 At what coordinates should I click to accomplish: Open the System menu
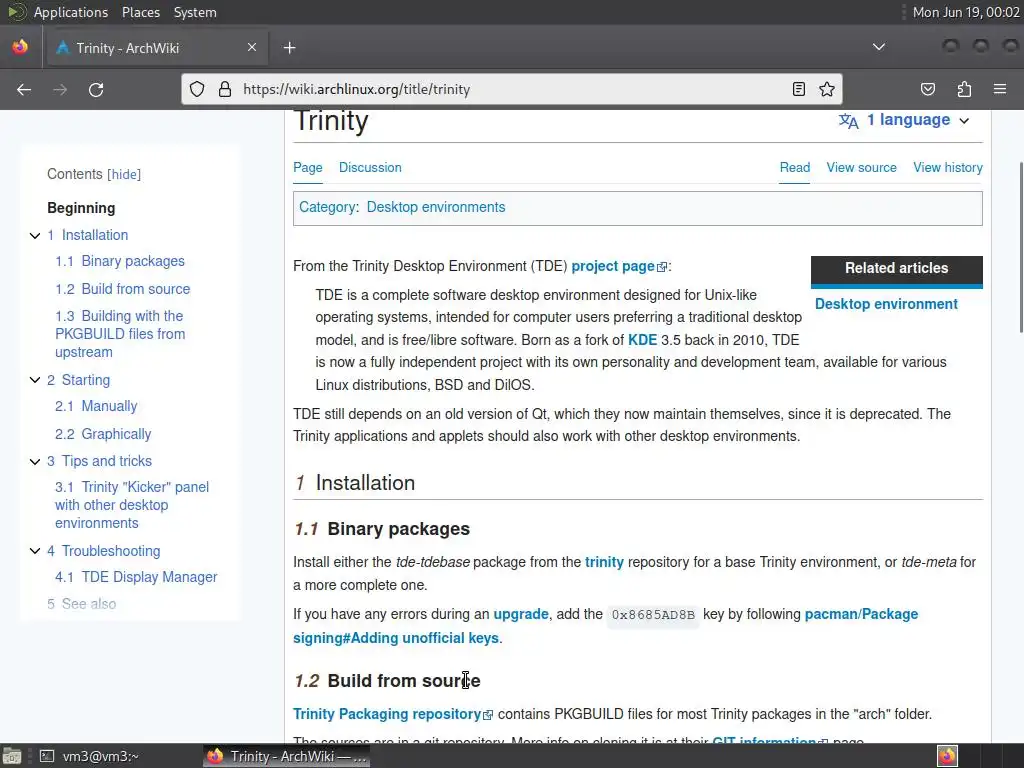[195, 12]
